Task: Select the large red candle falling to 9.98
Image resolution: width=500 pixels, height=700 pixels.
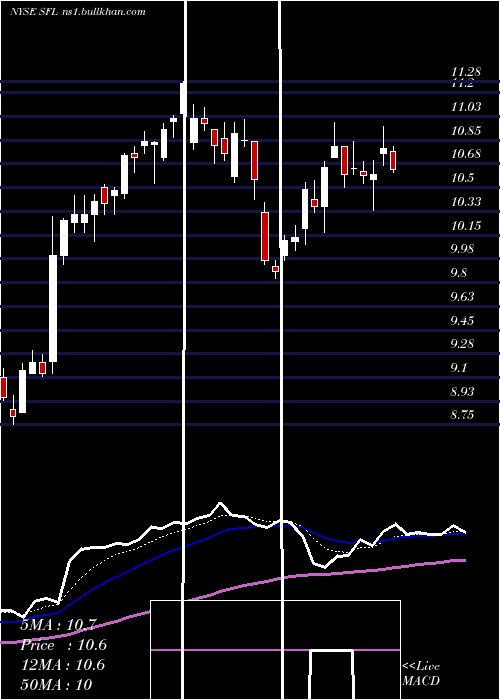Action: [265, 236]
